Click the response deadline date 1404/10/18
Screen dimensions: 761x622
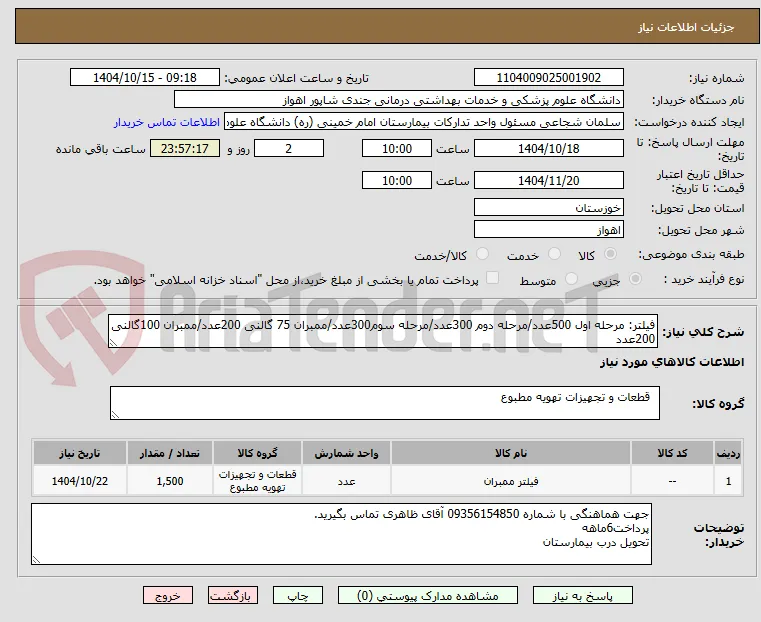click(548, 148)
